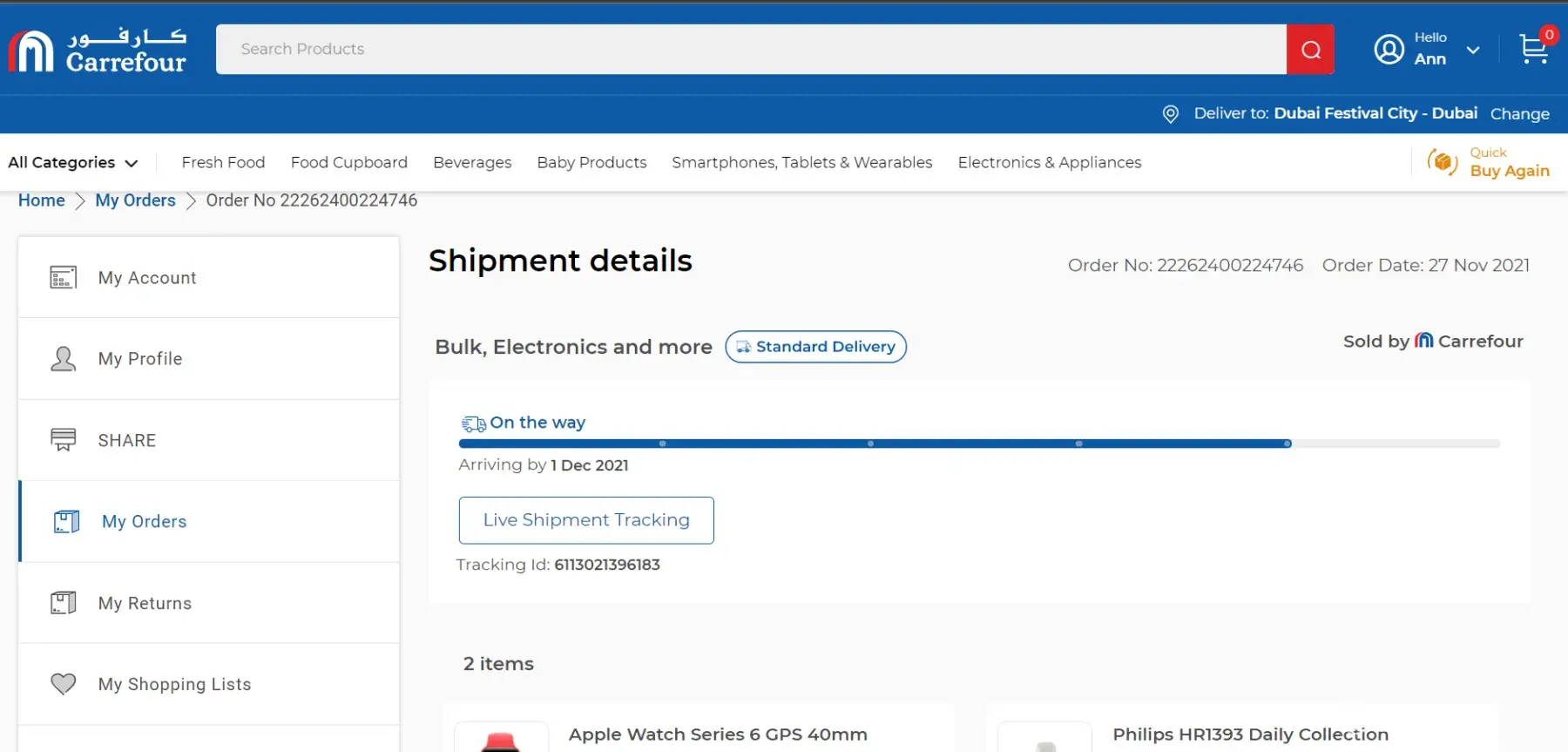Open the Fresh Food category
The image size is (1568, 752).
(223, 163)
